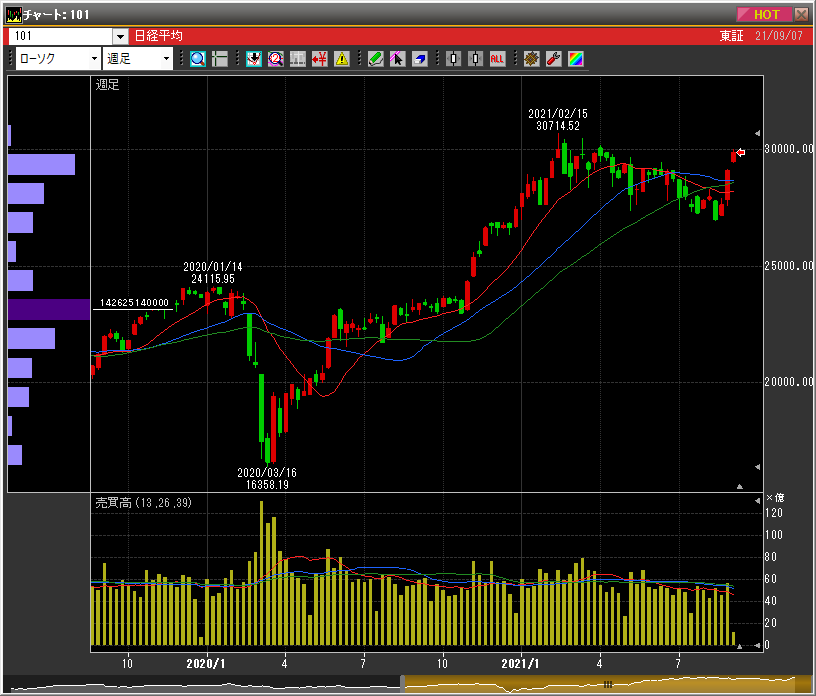Screen dimensions: 816x696
Task: Open the 週足 timeframe dropdown
Action: click(167, 59)
